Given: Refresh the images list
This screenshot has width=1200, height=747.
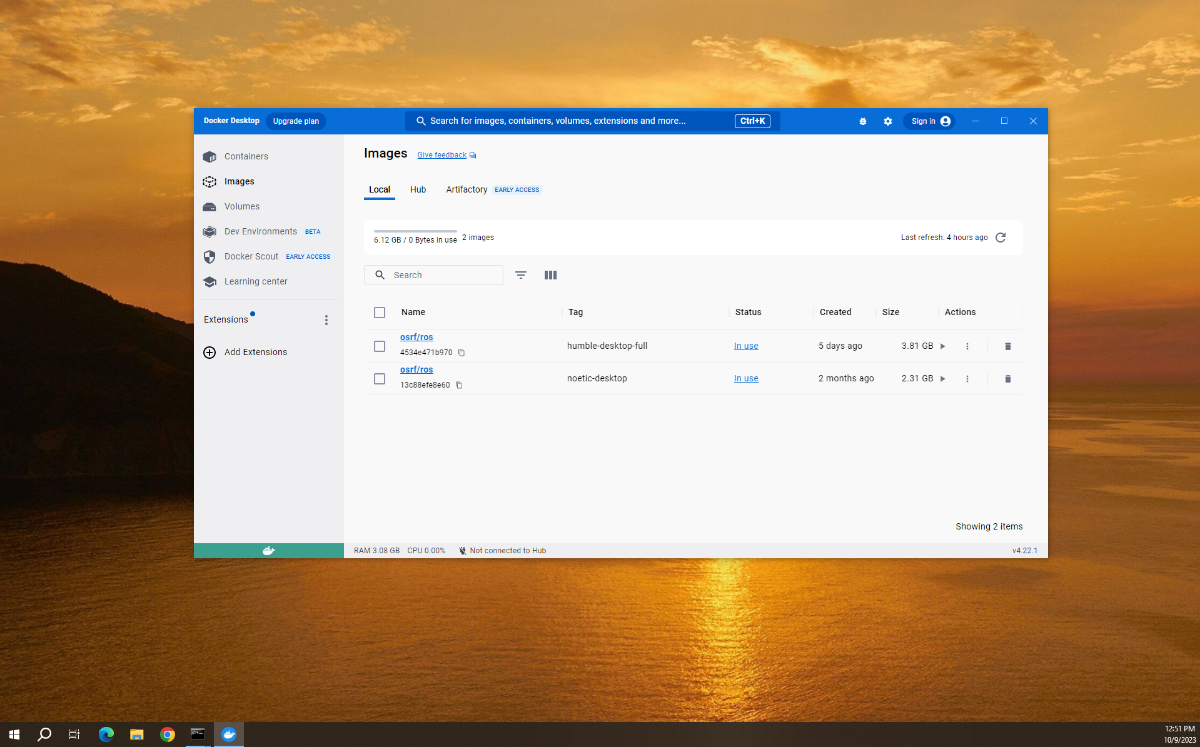Looking at the screenshot, I should pyautogui.click(x=1001, y=238).
